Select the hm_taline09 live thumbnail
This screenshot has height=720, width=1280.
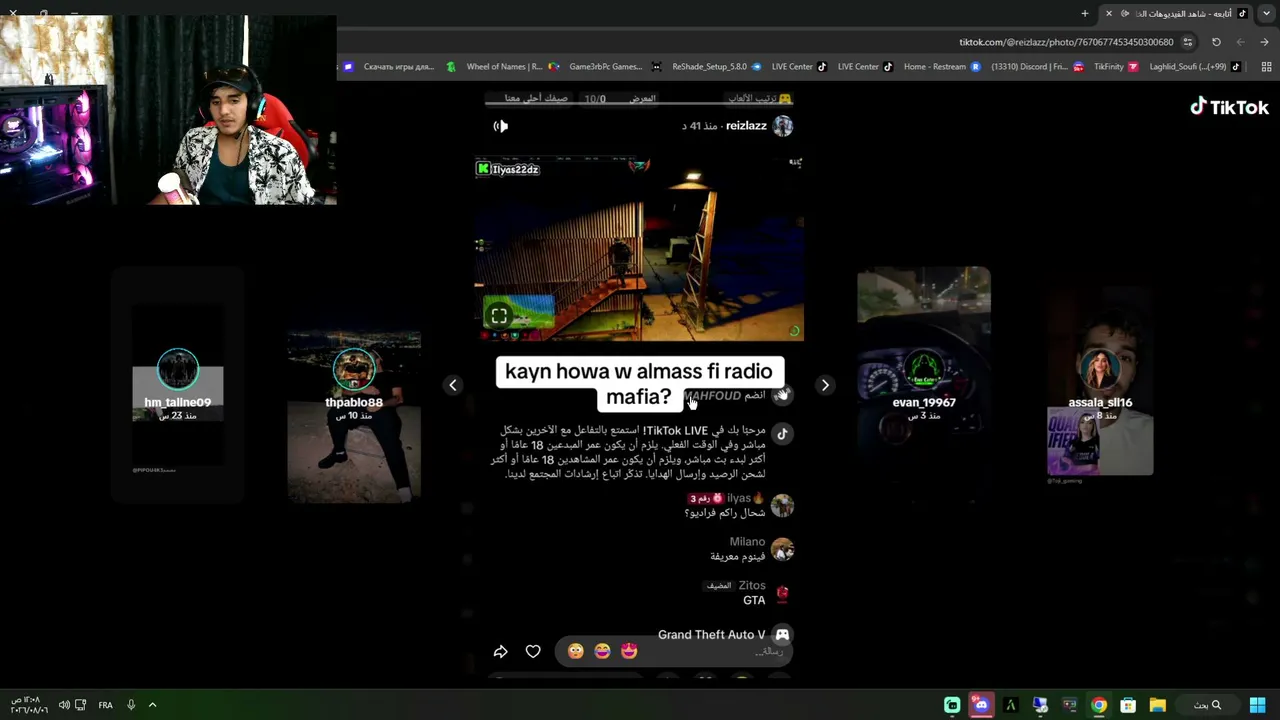(x=178, y=384)
